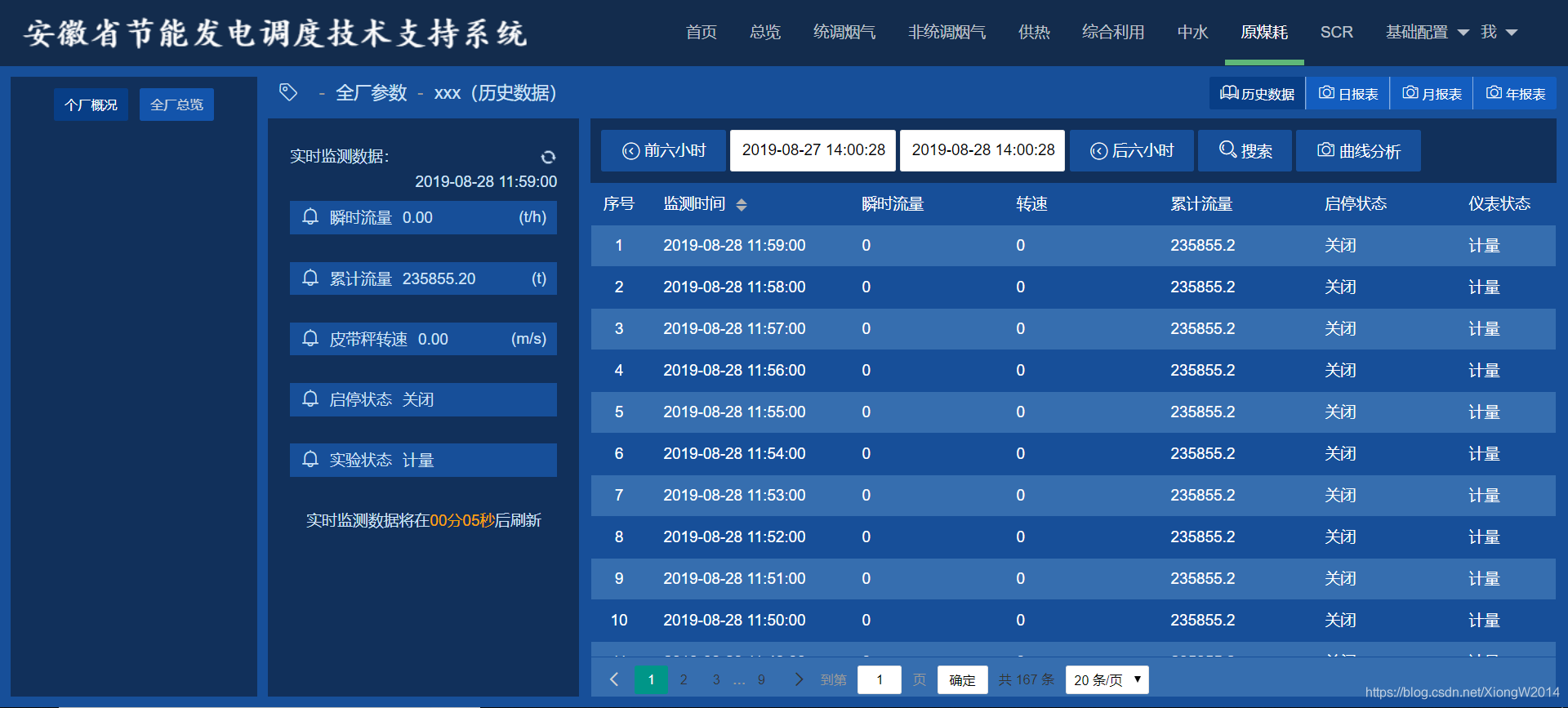Image resolution: width=1568 pixels, height=708 pixels.
Task: Go to the previous page with left arrow
Action: tap(614, 679)
